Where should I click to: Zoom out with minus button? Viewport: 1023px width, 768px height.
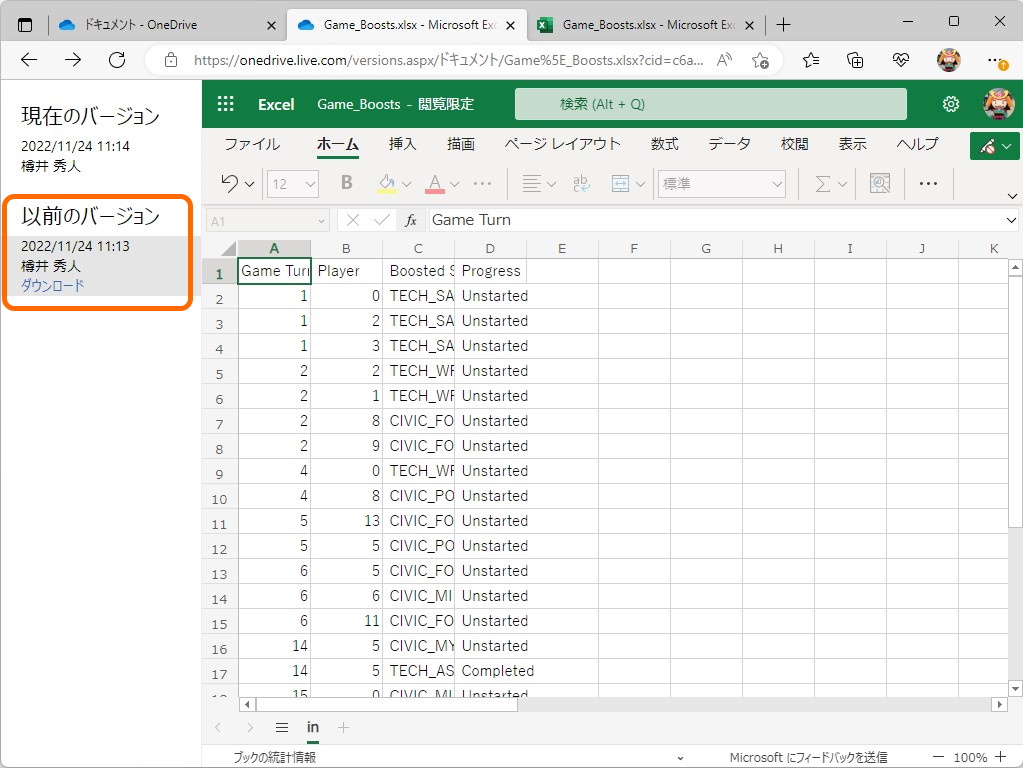[938, 757]
